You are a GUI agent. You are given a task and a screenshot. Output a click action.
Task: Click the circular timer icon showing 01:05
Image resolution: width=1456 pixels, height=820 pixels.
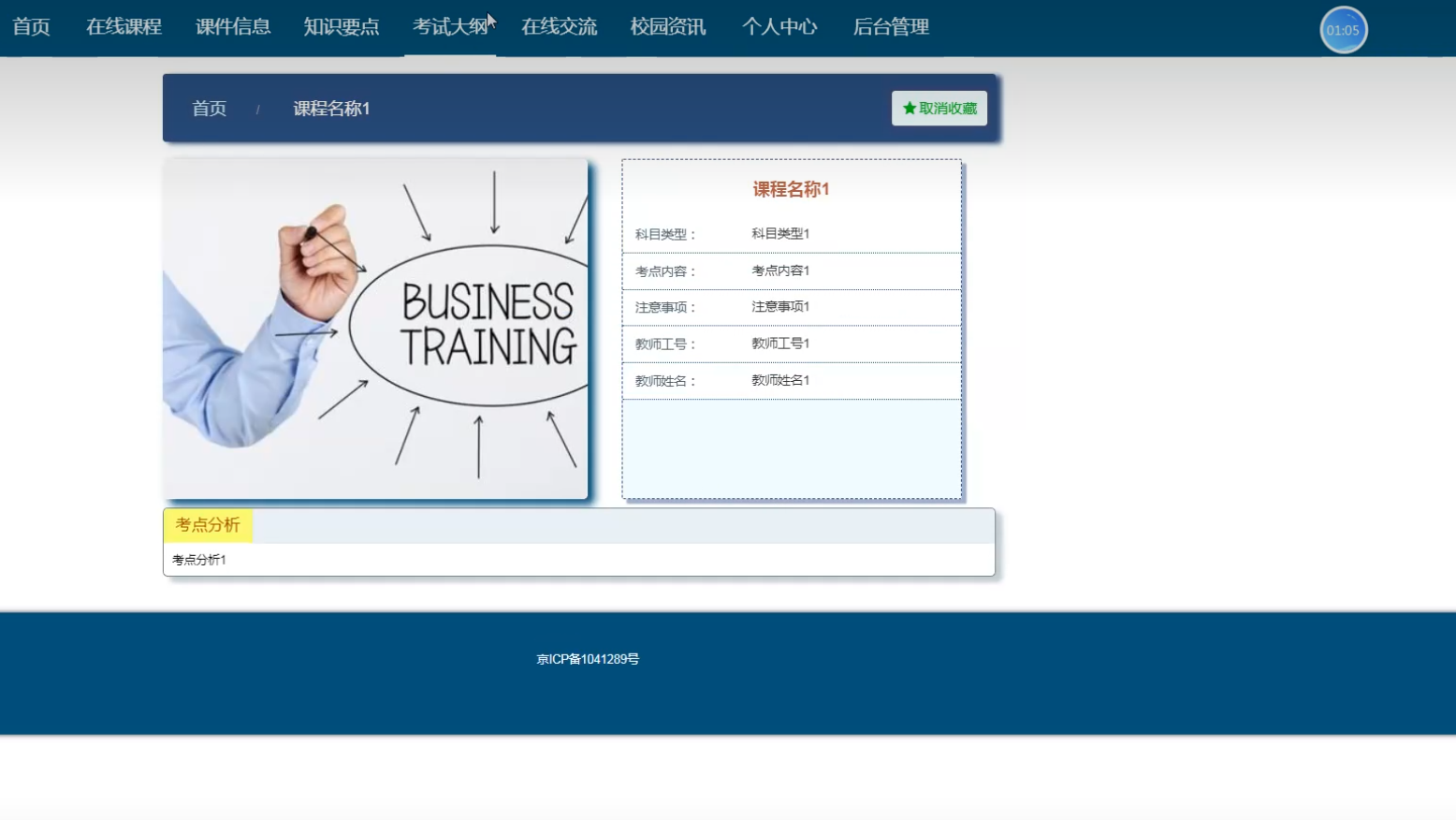tap(1344, 29)
